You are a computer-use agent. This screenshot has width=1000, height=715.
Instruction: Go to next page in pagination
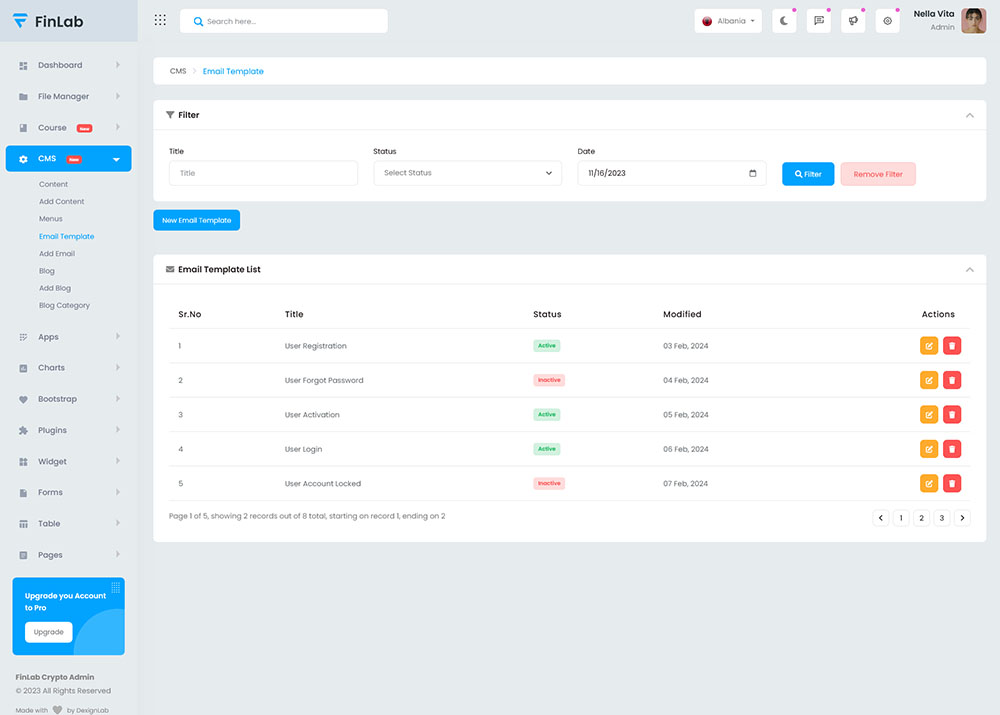pos(962,518)
